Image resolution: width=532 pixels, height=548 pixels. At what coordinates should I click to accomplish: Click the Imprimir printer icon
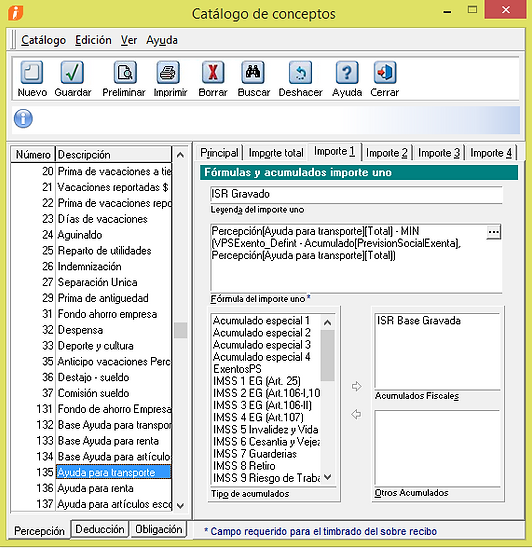(x=168, y=72)
